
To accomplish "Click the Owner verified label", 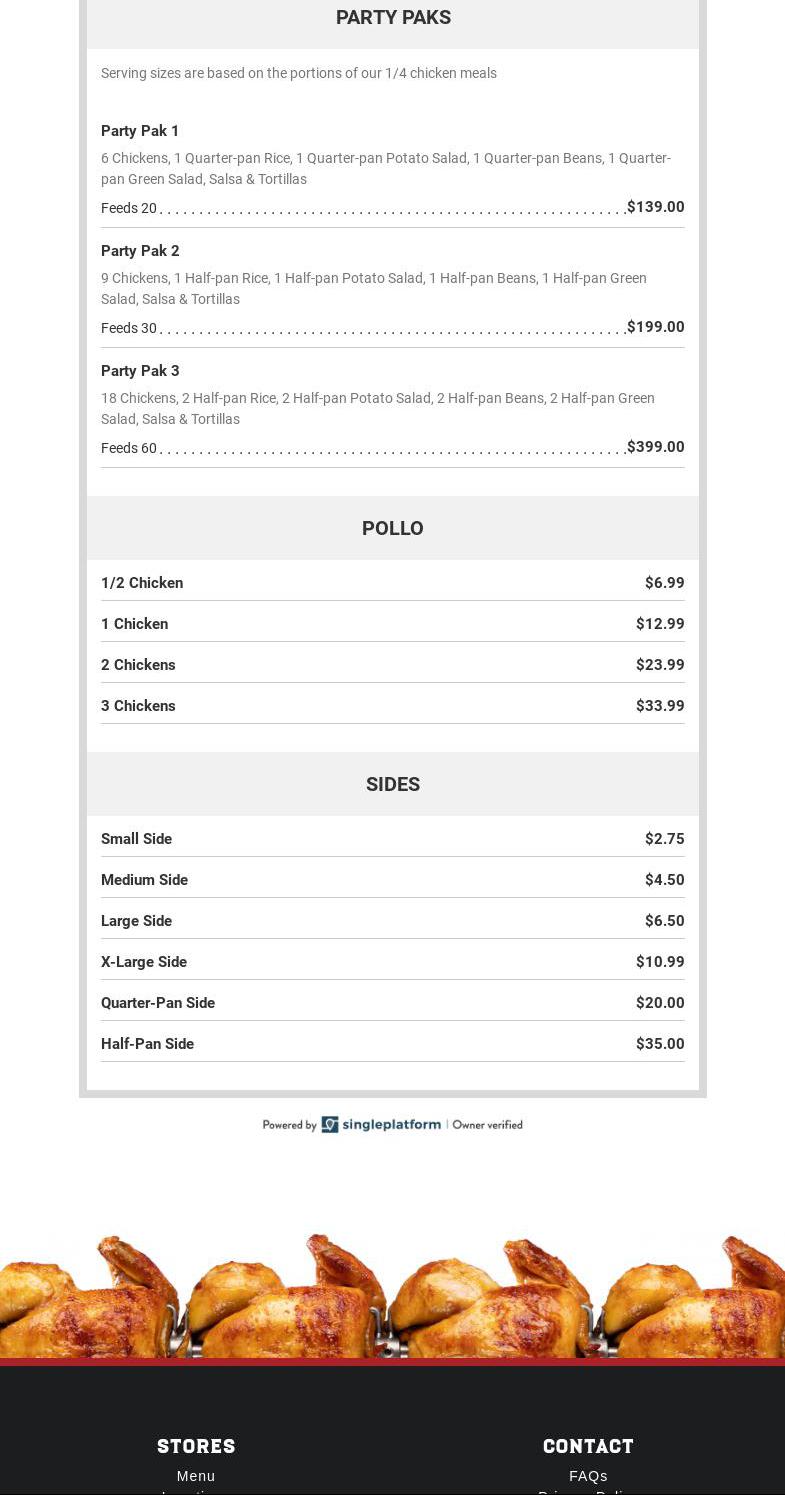I will click(x=487, y=1125).
